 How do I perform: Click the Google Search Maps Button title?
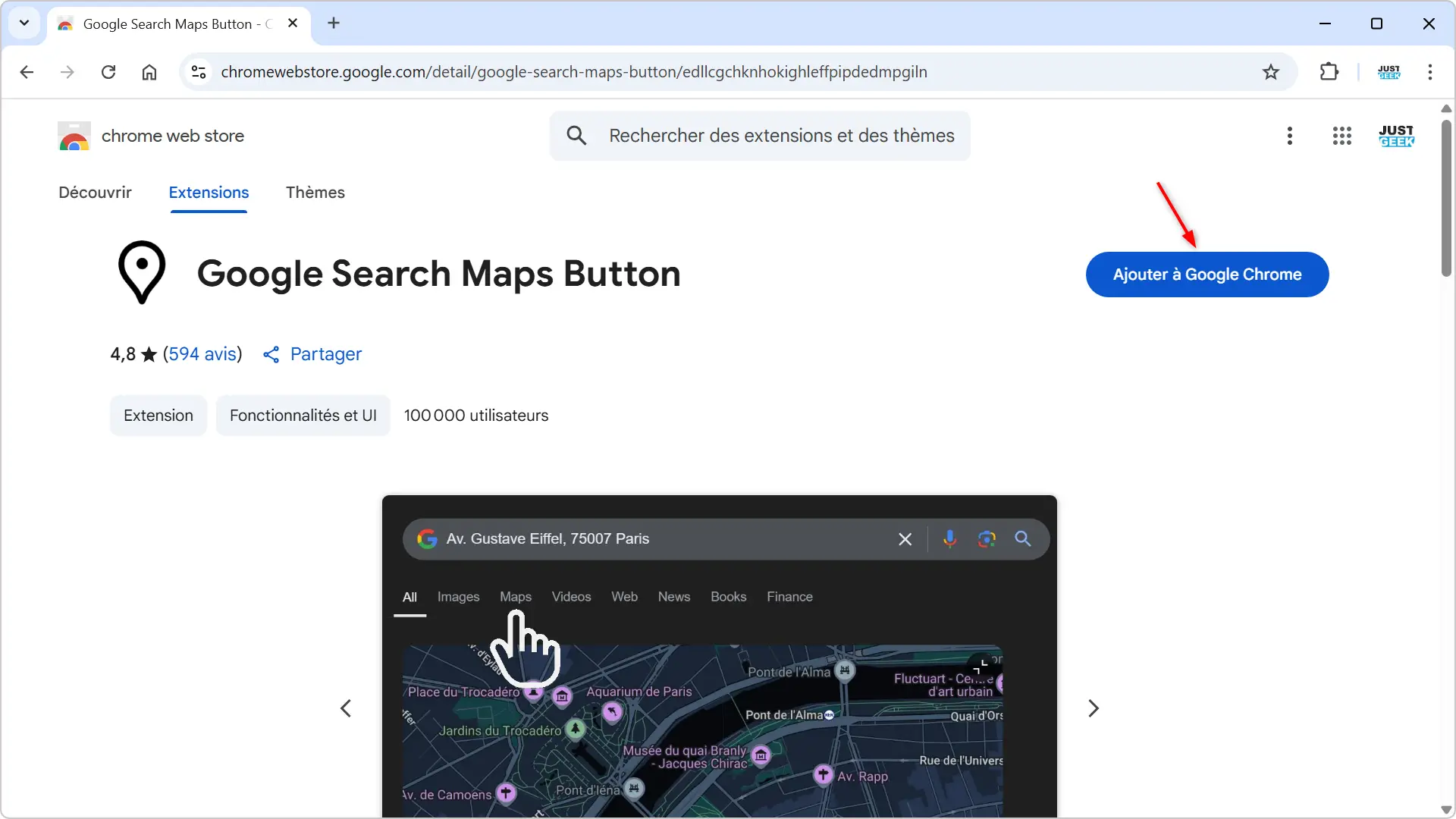tap(439, 274)
